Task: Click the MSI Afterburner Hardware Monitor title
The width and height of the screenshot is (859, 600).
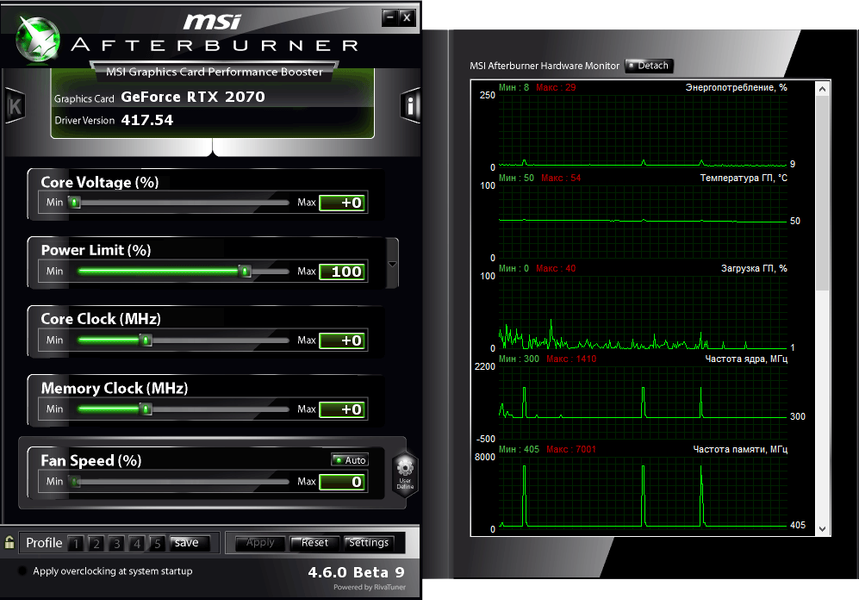Action: (x=545, y=66)
